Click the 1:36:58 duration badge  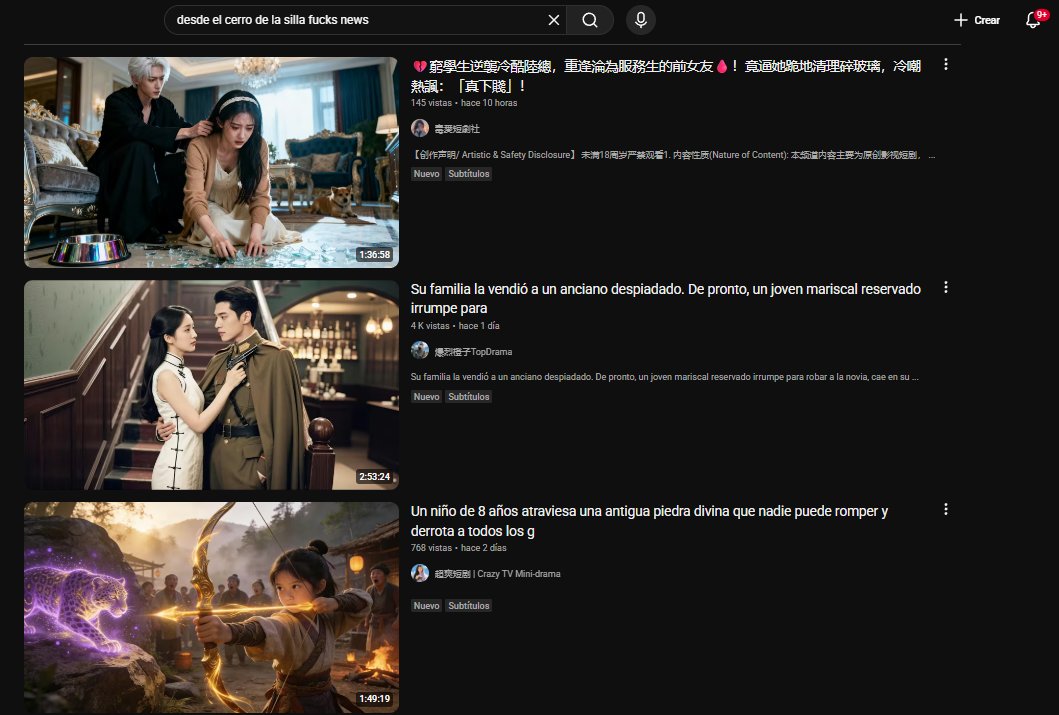click(375, 255)
